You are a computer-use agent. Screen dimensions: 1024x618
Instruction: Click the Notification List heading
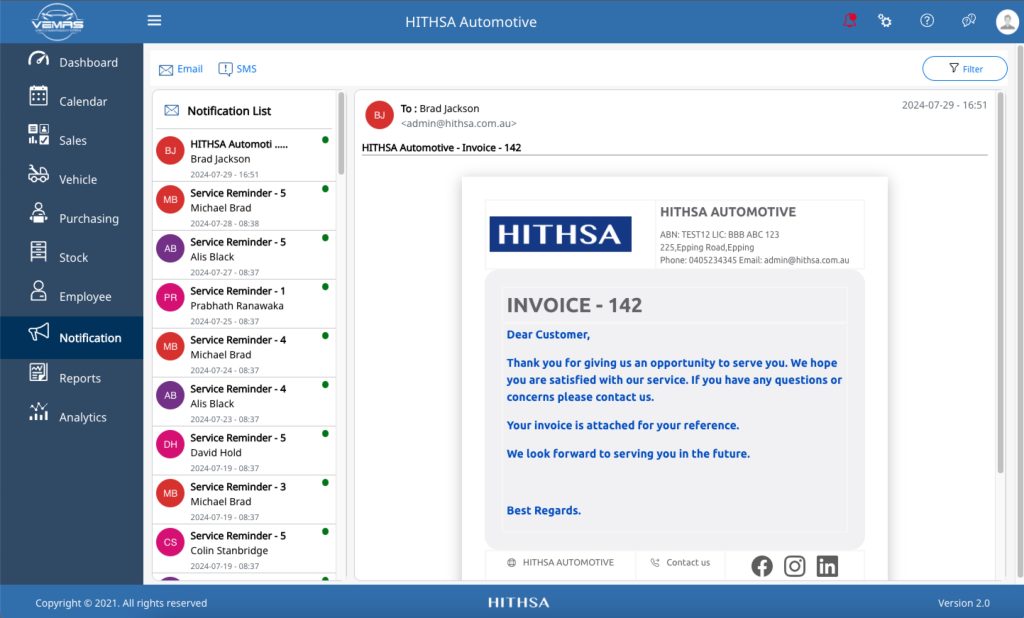[229, 111]
